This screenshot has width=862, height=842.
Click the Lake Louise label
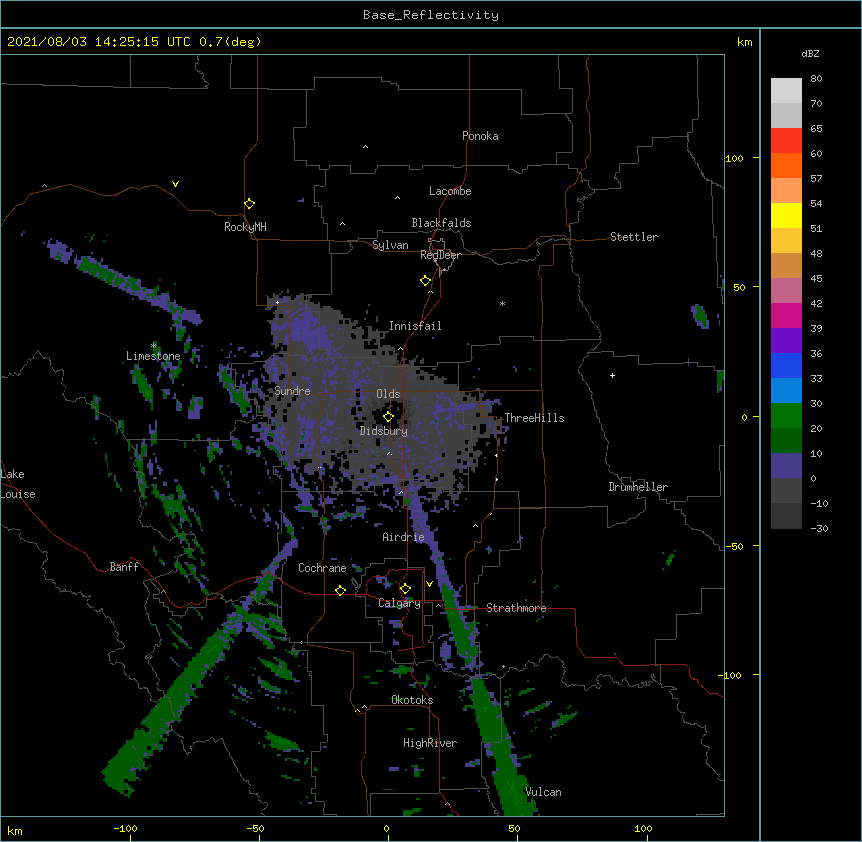tap(18, 484)
